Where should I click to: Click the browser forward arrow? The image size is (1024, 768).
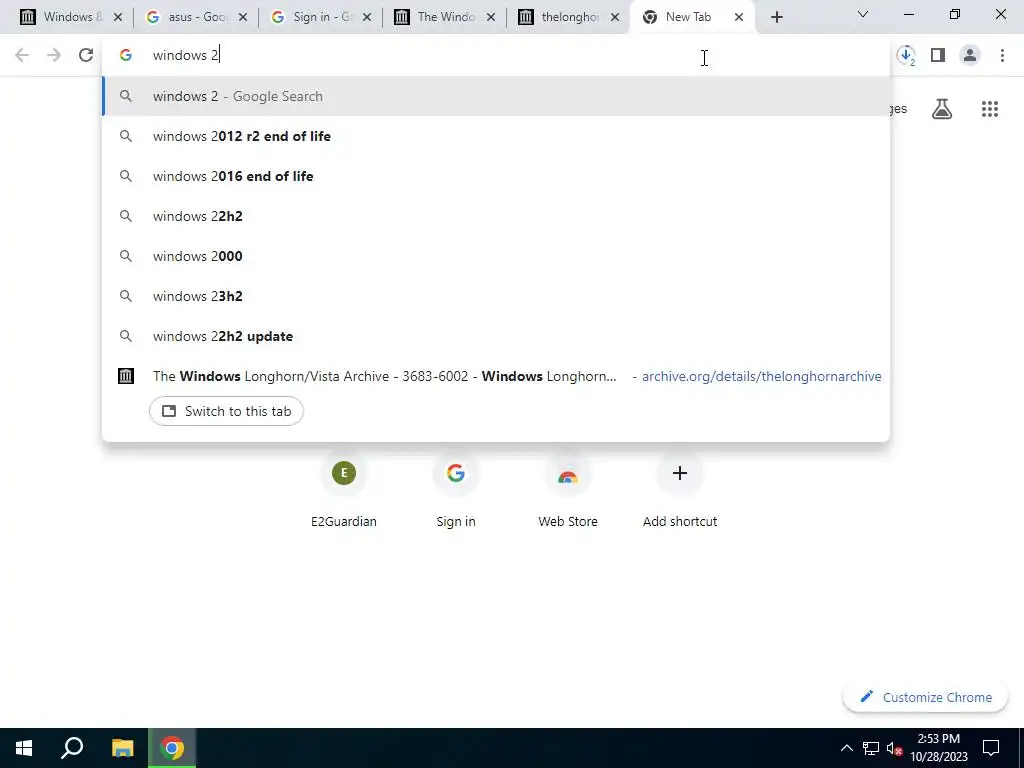[54, 56]
